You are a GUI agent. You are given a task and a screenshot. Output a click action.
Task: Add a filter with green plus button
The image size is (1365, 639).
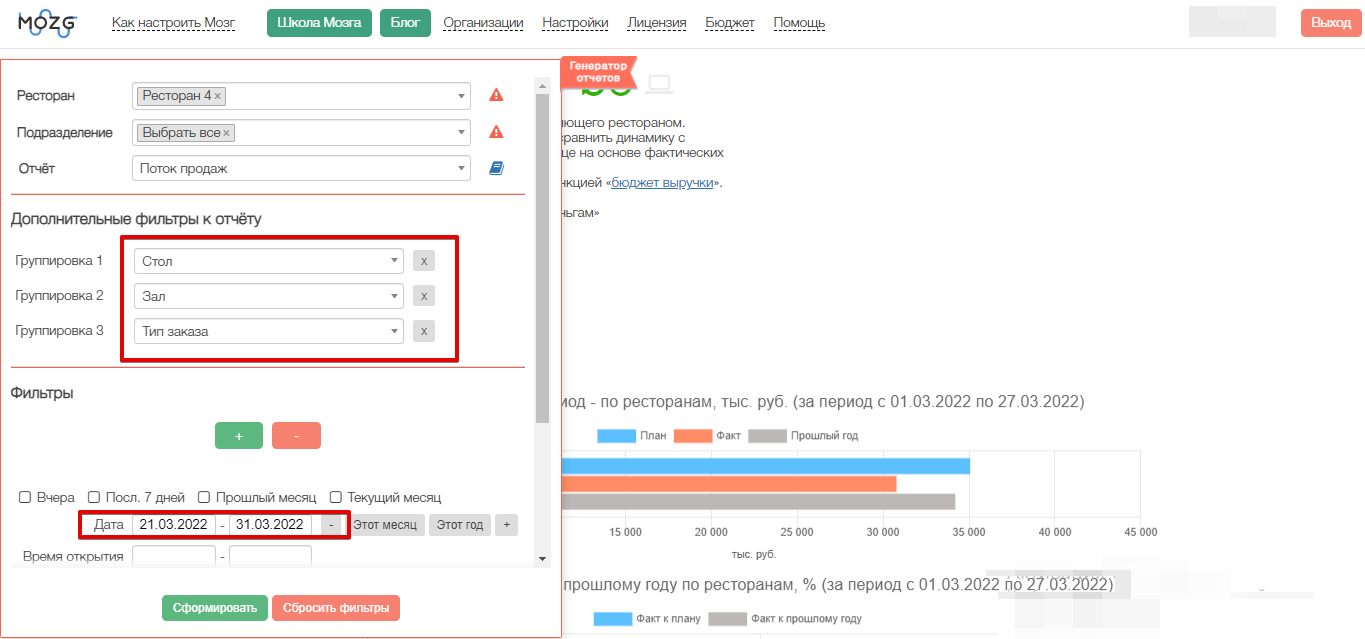click(239, 436)
